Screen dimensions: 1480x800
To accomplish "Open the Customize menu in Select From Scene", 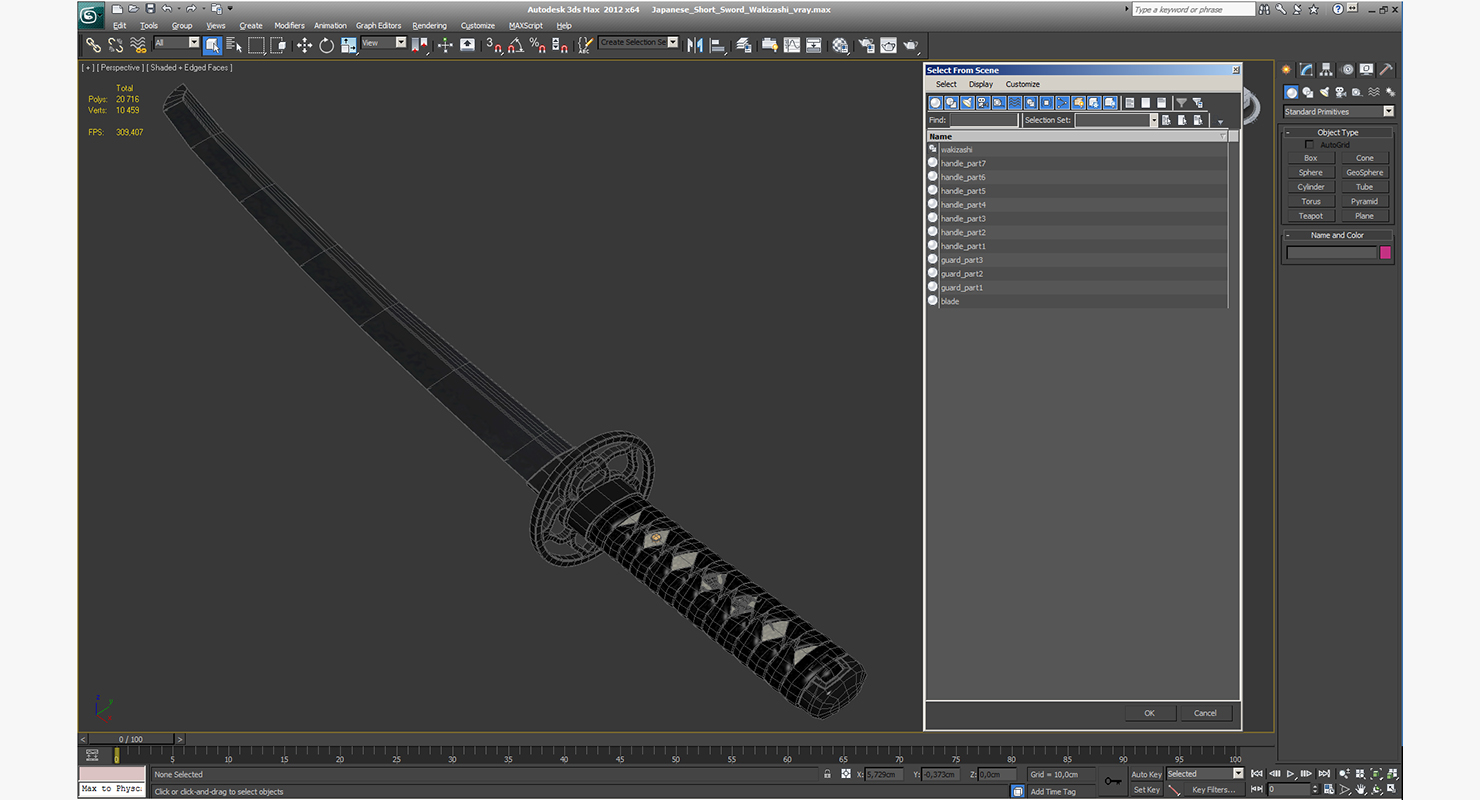I will click(x=1023, y=84).
